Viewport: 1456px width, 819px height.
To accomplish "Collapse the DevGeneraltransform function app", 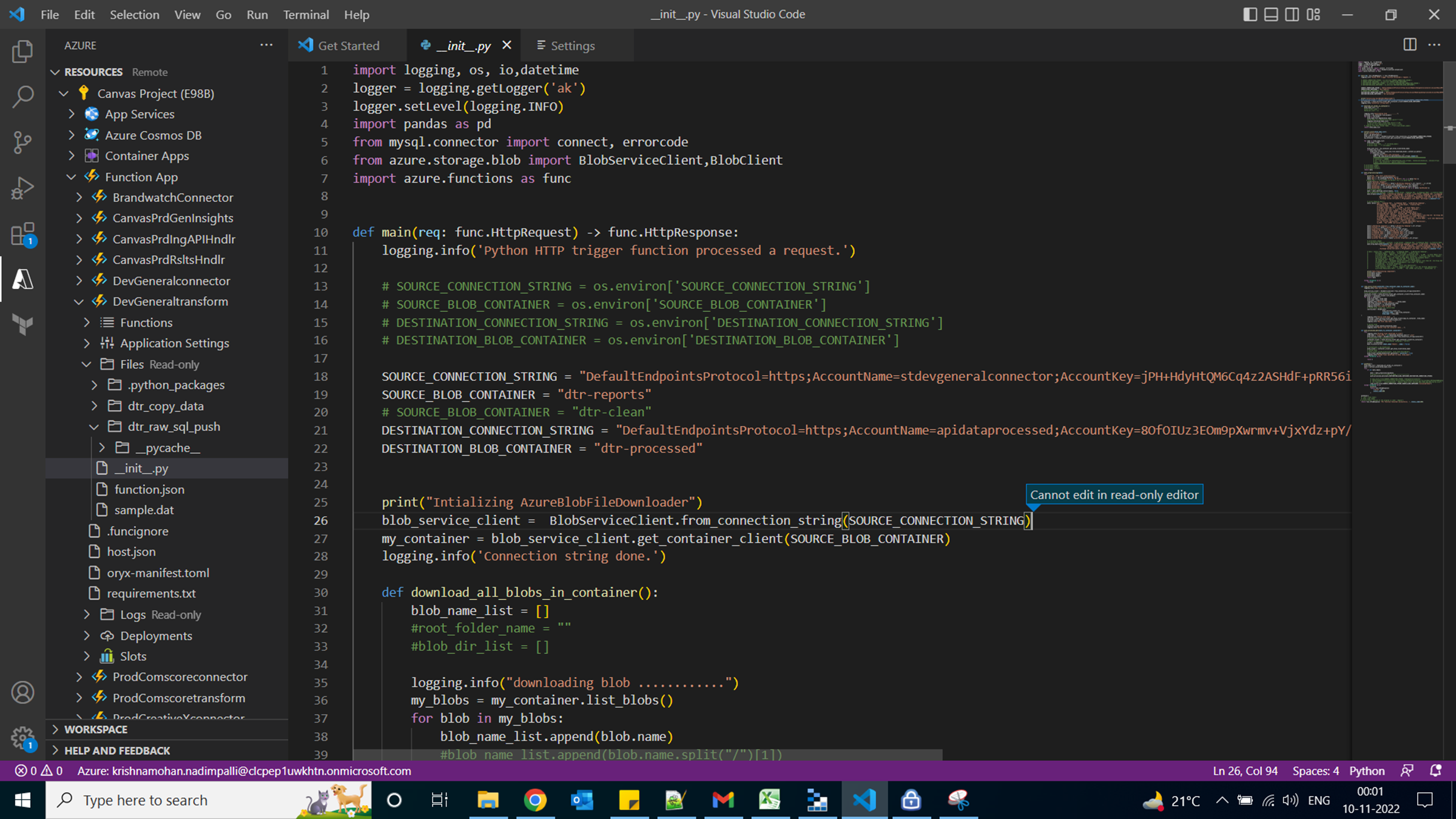I will point(79,302).
